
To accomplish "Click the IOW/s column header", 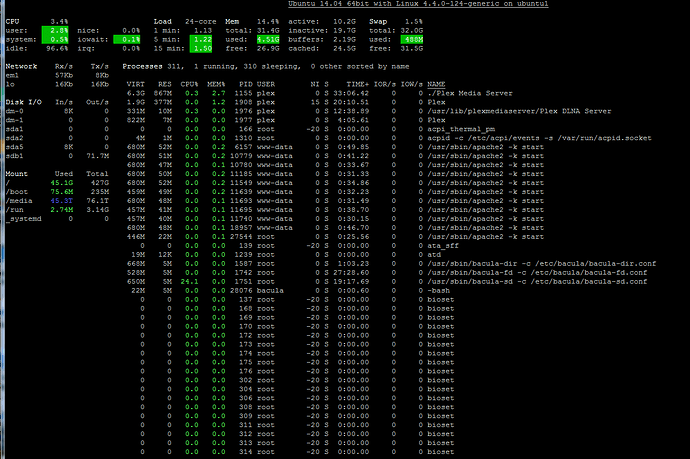I will [x=411, y=84].
